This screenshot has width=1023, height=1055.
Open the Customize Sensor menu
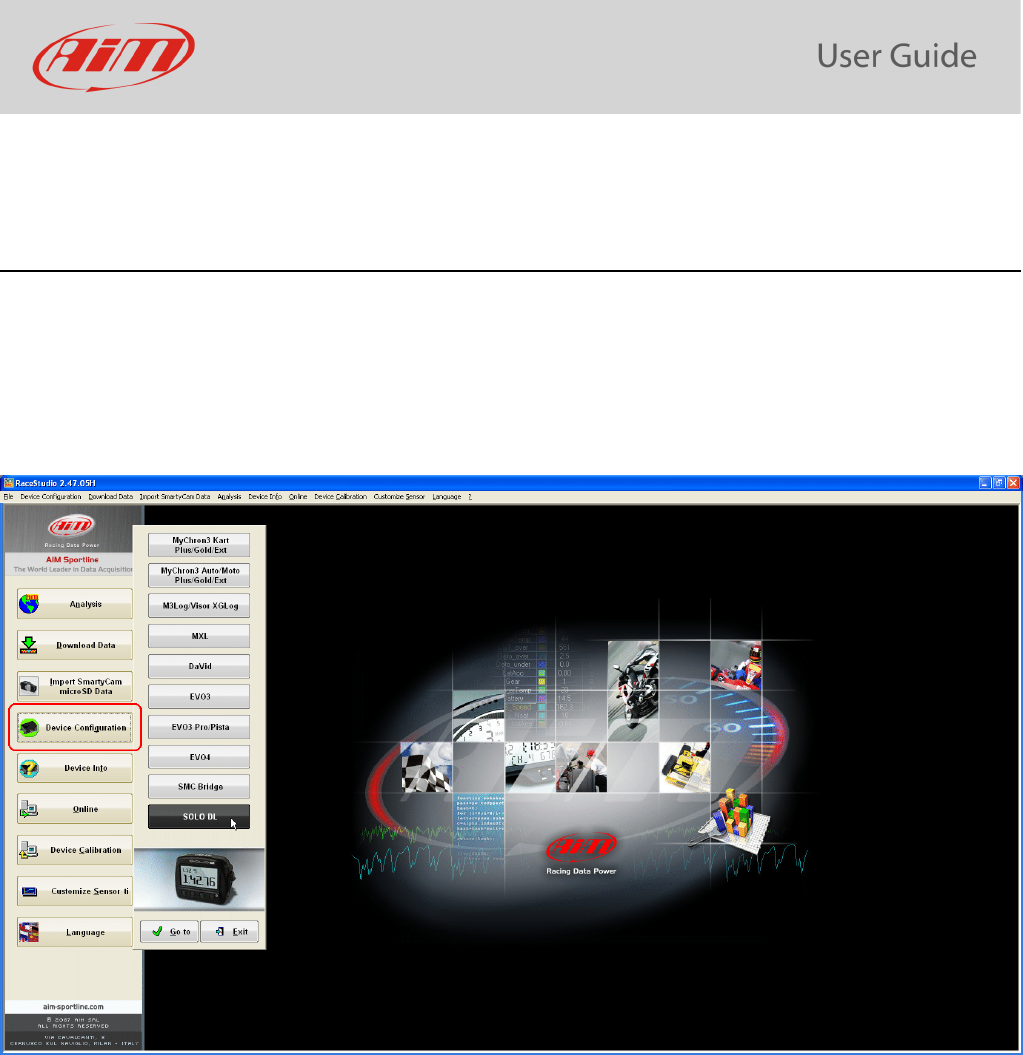coord(399,497)
